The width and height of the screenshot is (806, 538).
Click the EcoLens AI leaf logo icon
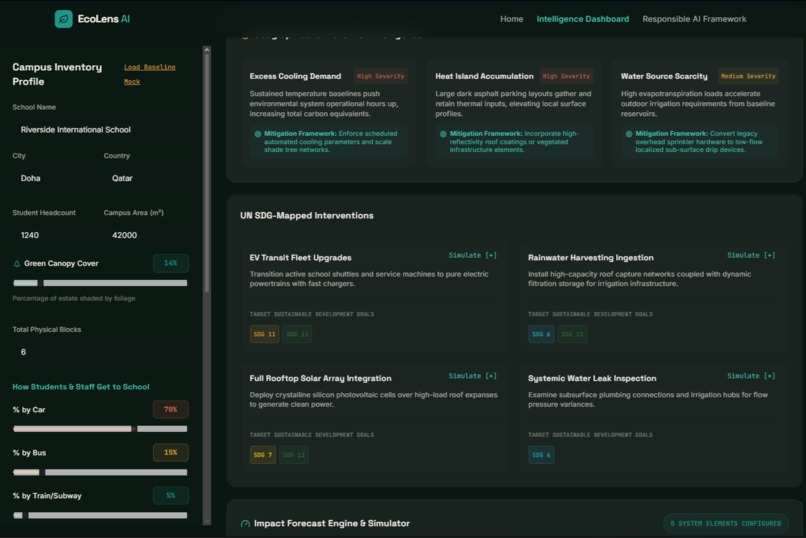pyautogui.click(x=64, y=19)
